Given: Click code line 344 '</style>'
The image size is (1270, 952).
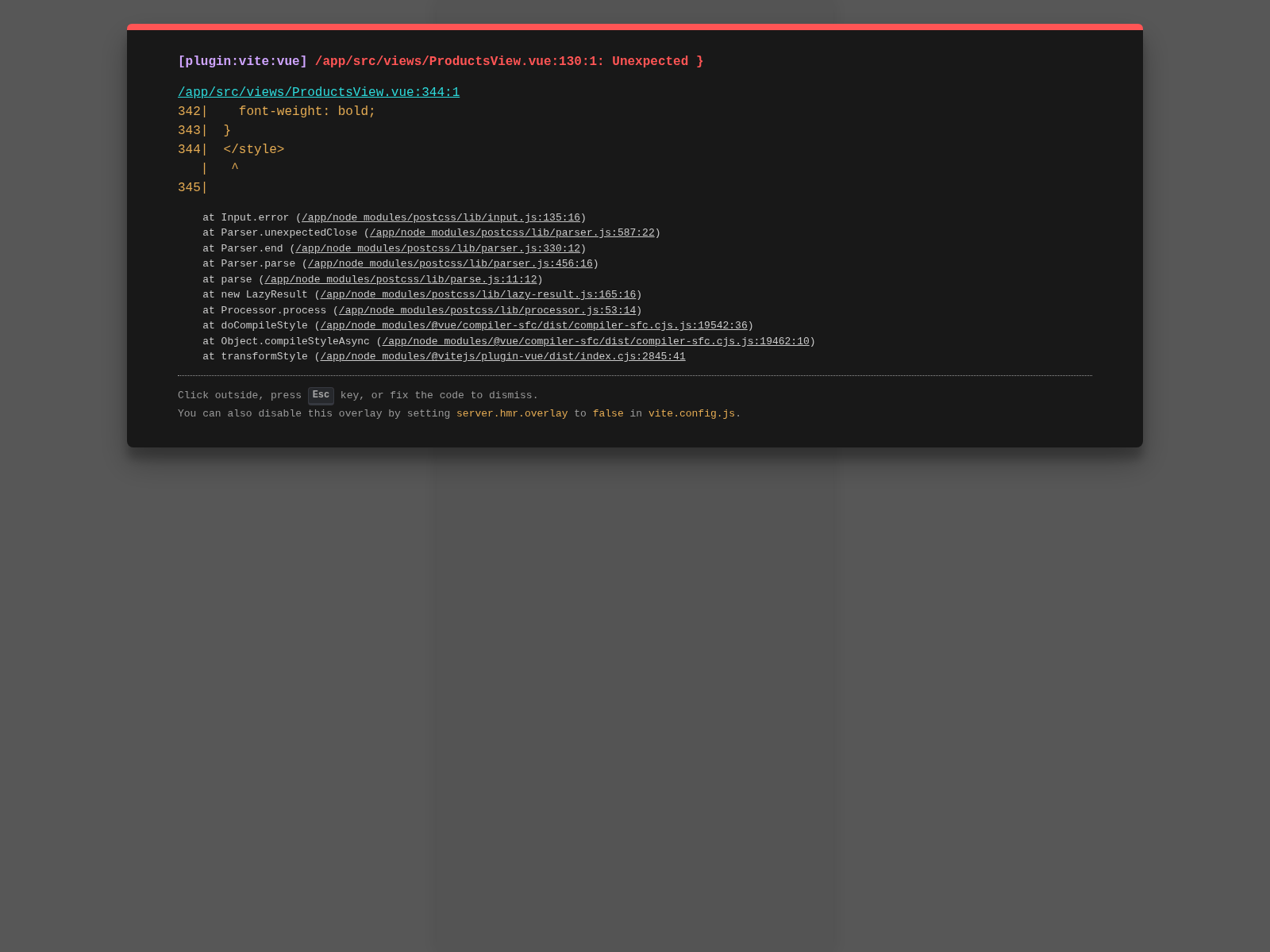Looking at the screenshot, I should click(253, 150).
